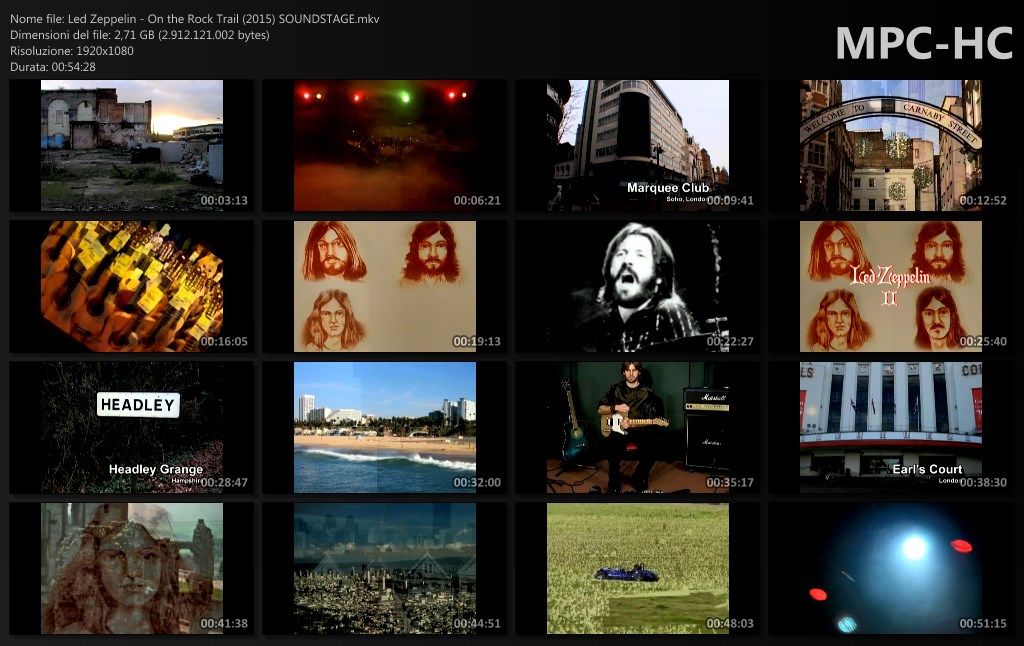The image size is (1024, 646).
Task: Click the MPC-HC logo text
Action: coord(924,43)
